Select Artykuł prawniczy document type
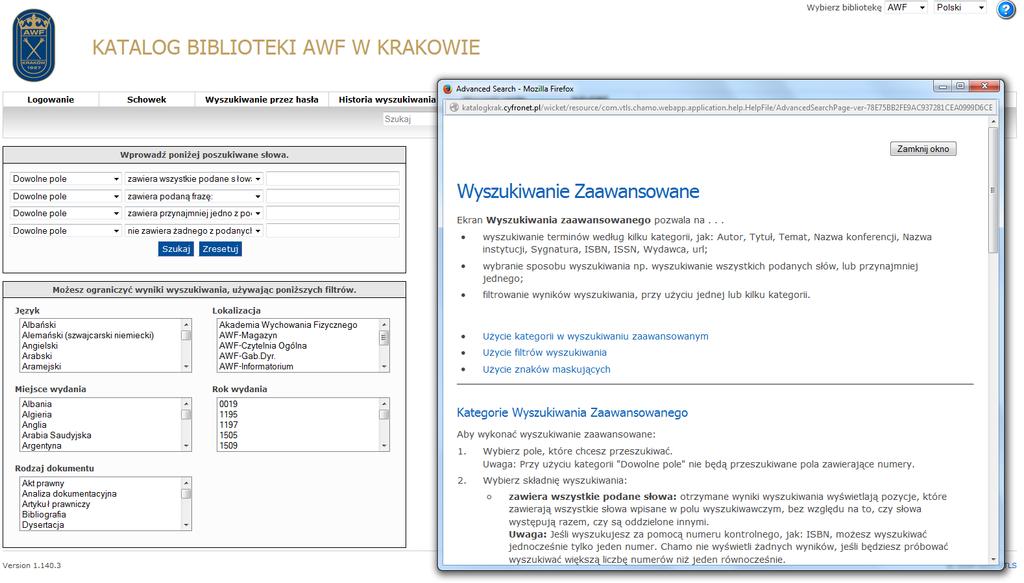 [56, 505]
